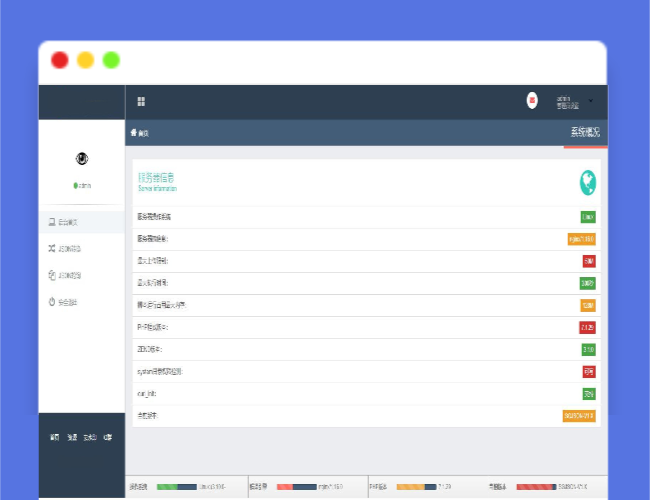650x500 pixels.
Task: Switch to the 系统概况 tab
Action: pos(585,133)
